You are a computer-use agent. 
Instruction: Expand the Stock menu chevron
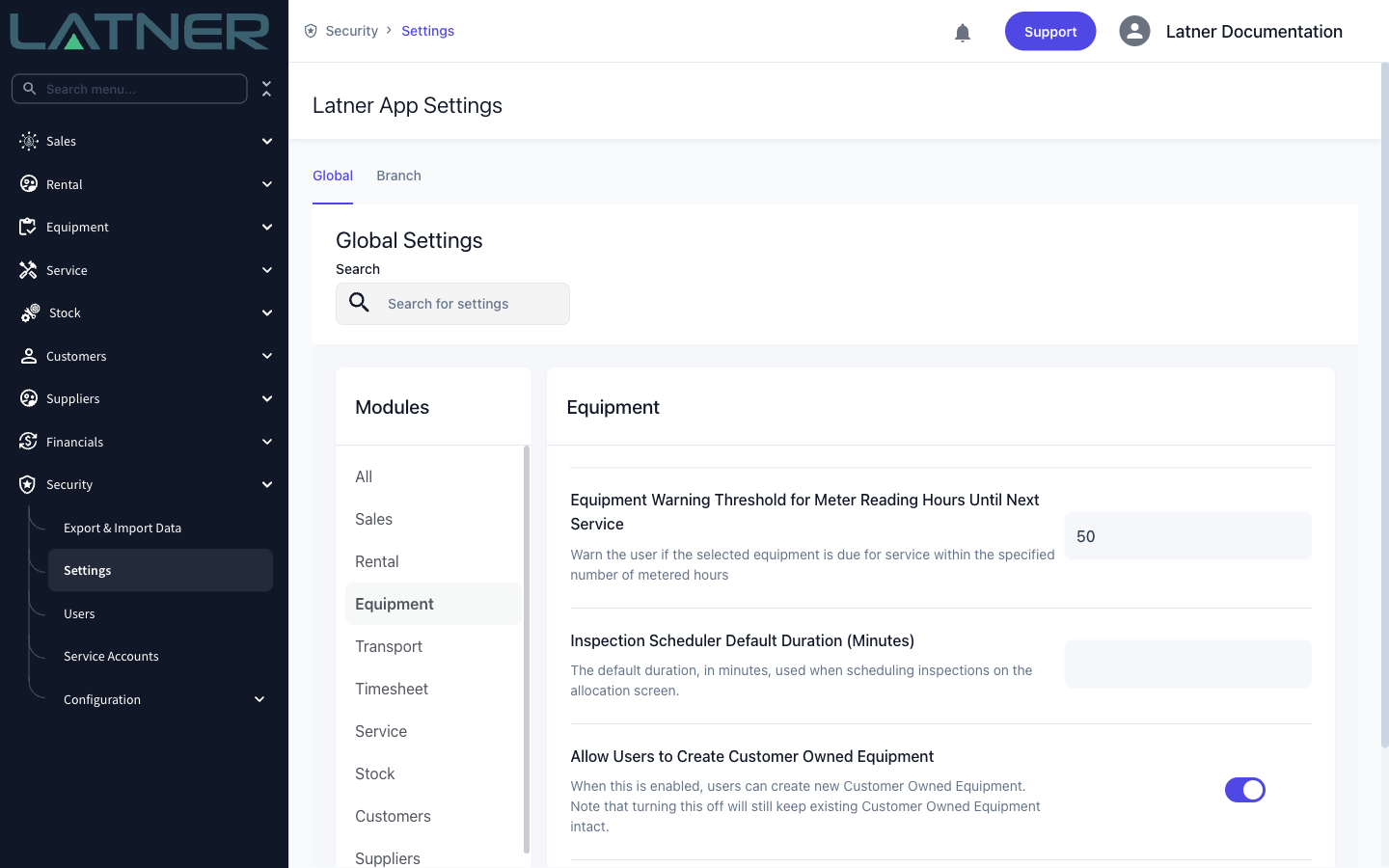click(267, 312)
